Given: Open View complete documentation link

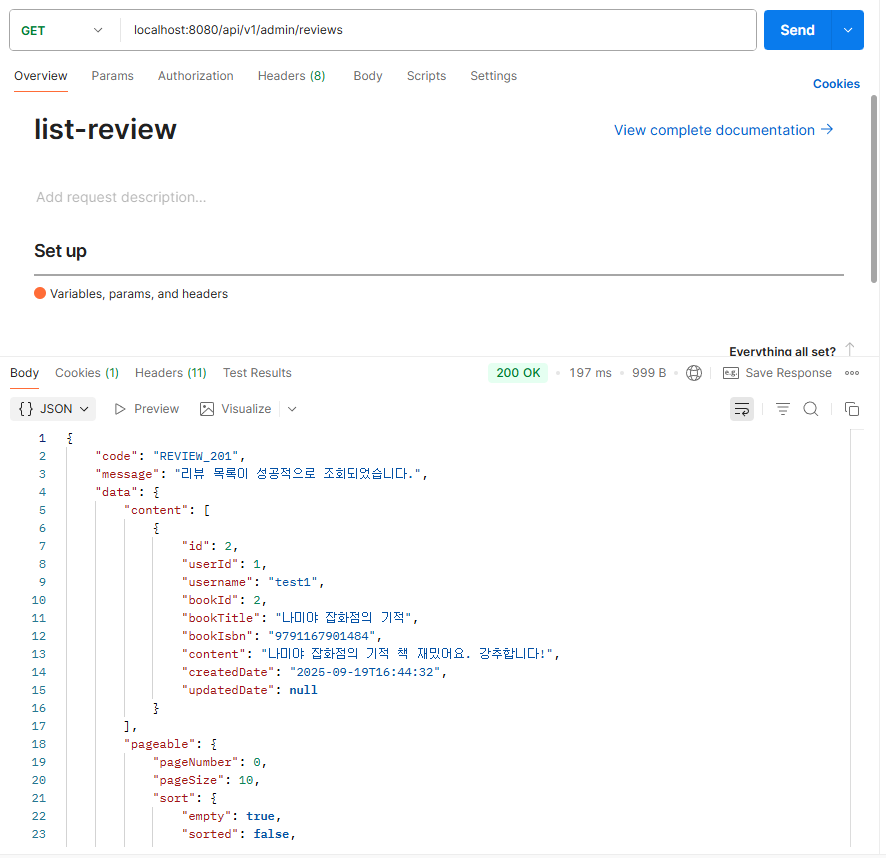Looking at the screenshot, I should pyautogui.click(x=723, y=130).
